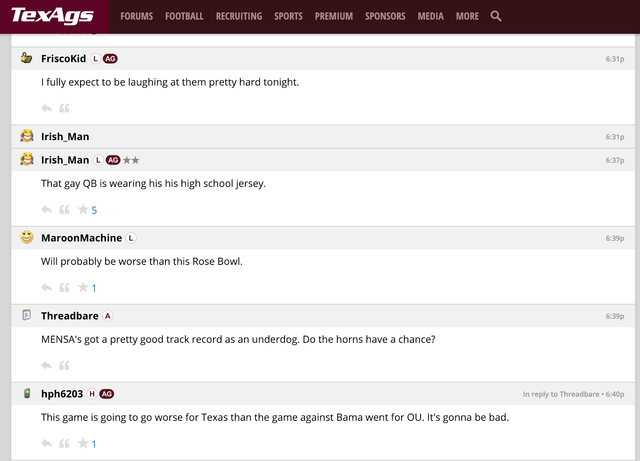Click reply arrow on MaroonMachine's post
This screenshot has height=461, width=640.
(x=46, y=288)
